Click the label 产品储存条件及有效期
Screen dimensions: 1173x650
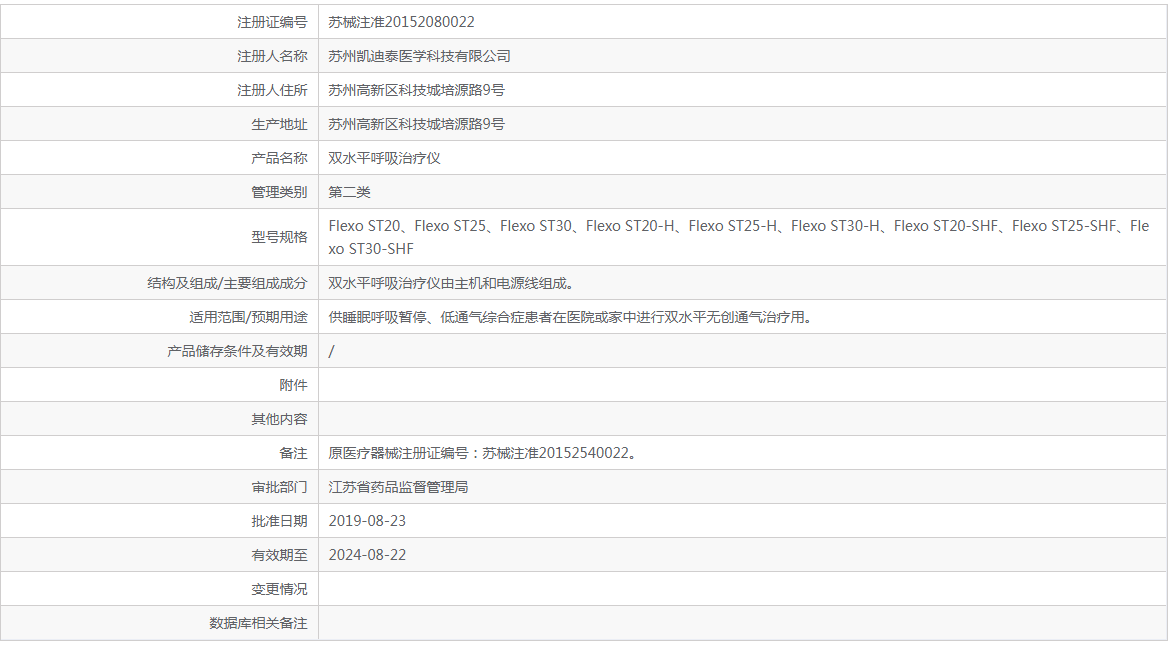point(237,352)
